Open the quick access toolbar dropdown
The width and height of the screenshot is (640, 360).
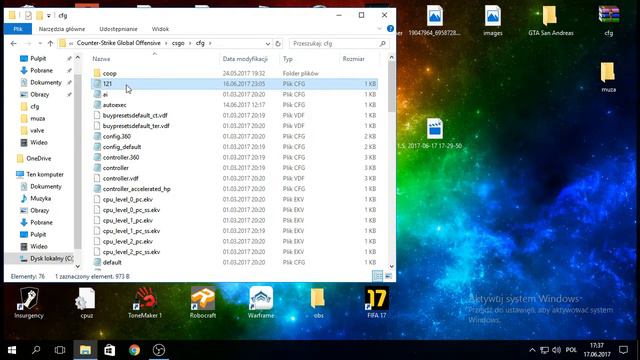[x=49, y=16]
